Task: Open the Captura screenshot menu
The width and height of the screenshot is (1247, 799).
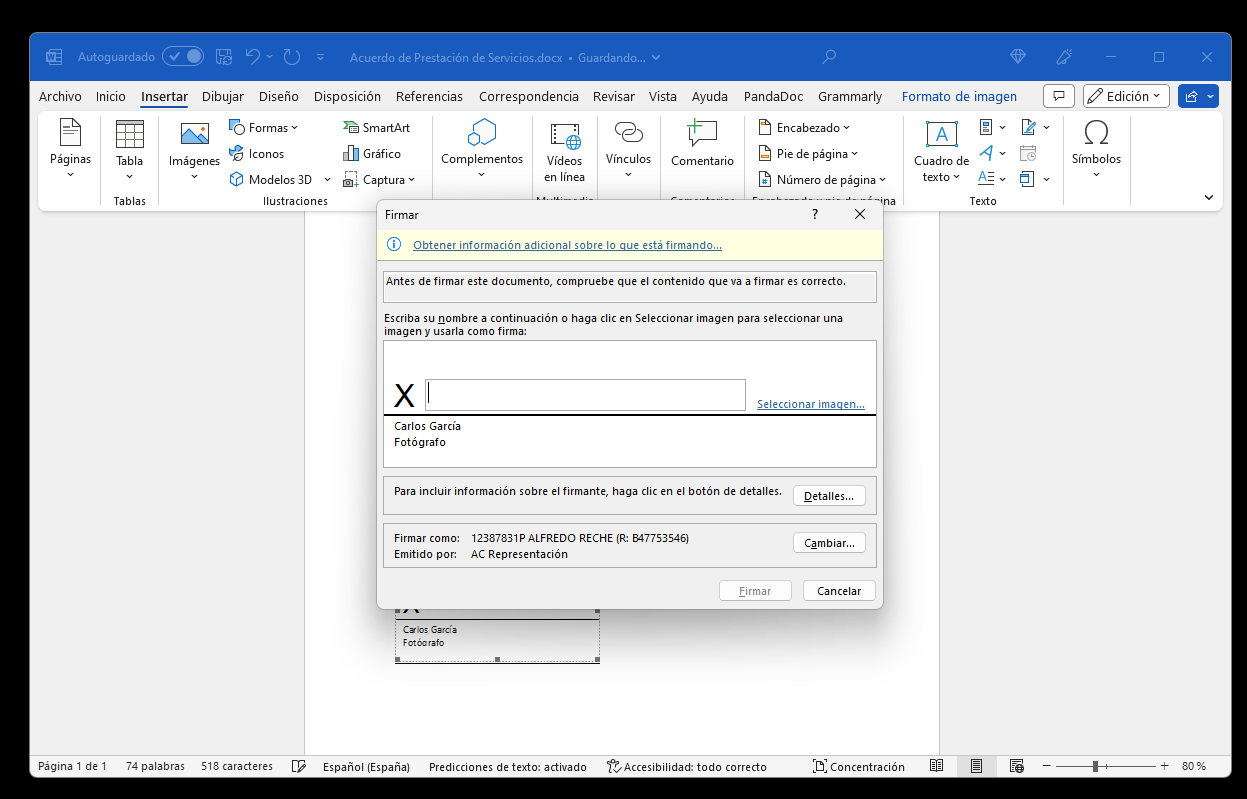Action: pos(379,180)
